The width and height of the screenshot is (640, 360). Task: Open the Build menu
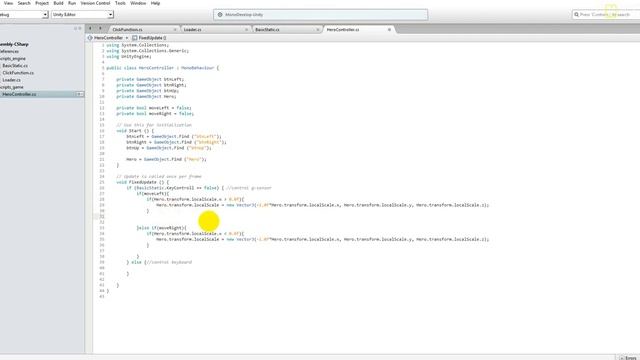58,3
